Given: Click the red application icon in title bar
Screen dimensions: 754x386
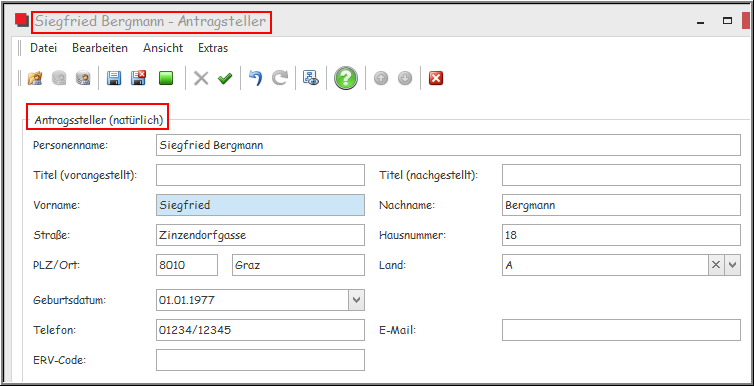Looking at the screenshot, I should click(x=22, y=20).
